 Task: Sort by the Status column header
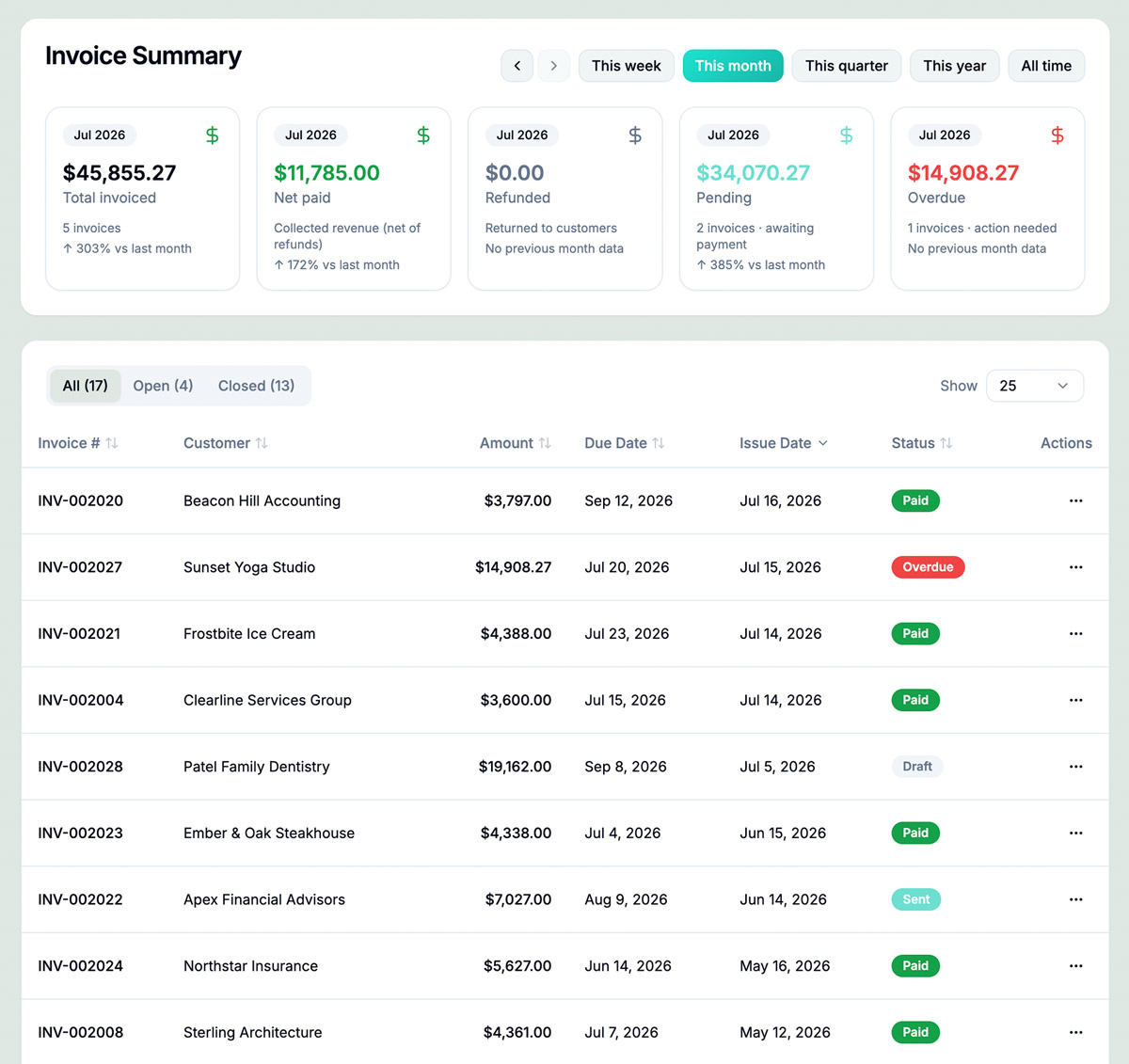pos(922,443)
